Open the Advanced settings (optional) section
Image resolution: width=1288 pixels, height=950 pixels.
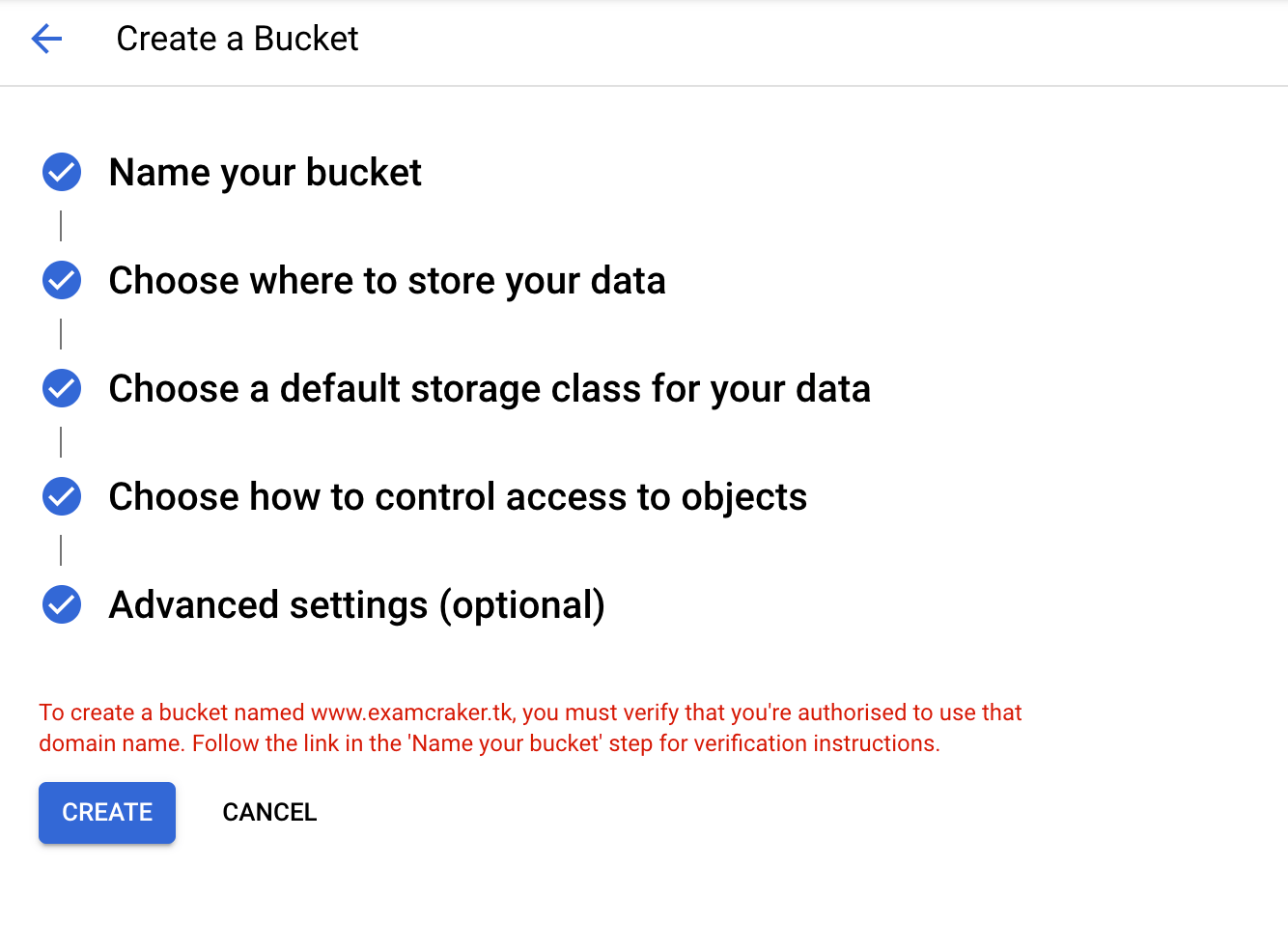[x=356, y=605]
